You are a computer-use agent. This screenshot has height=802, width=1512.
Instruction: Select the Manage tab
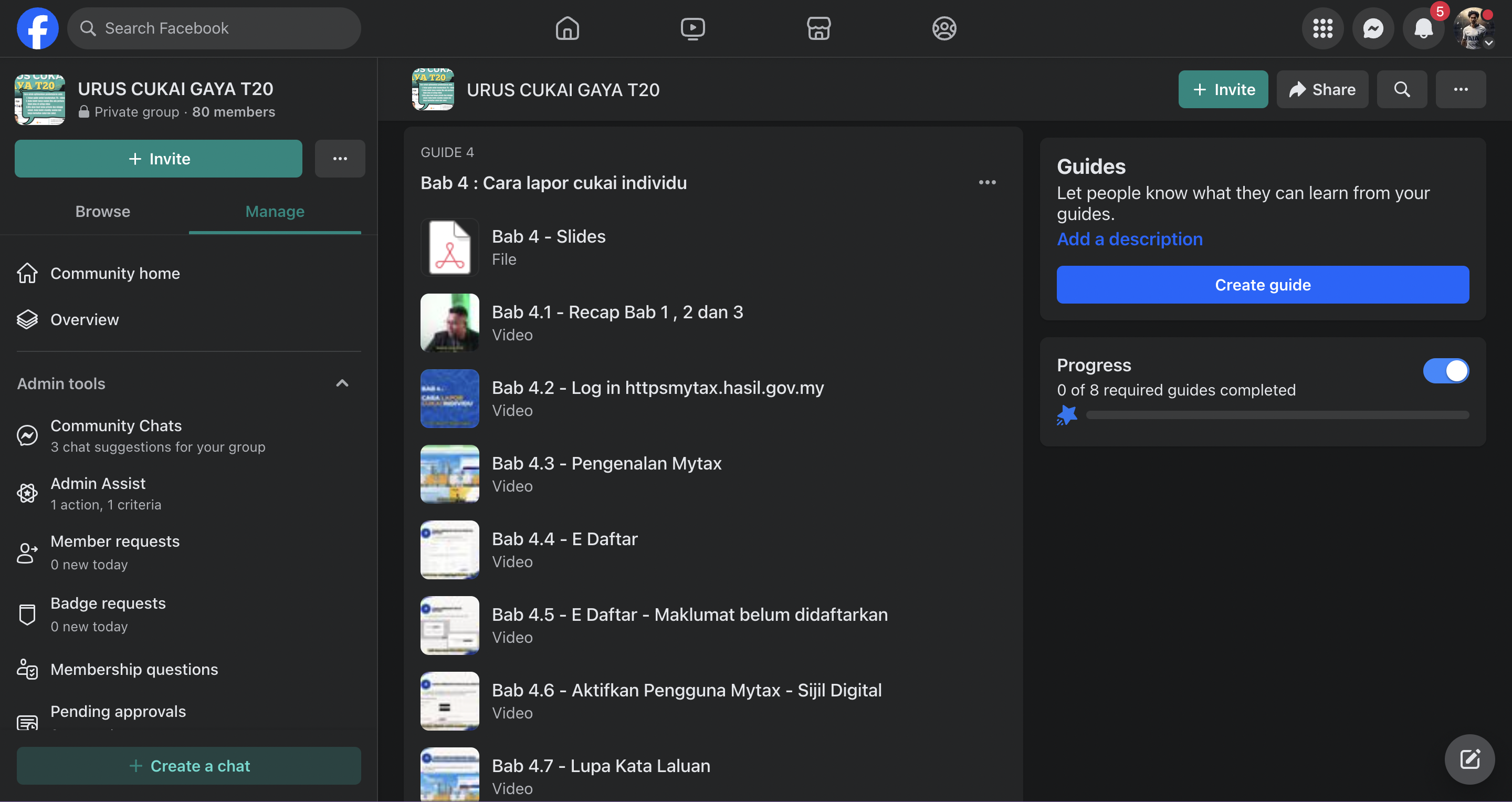[x=275, y=211]
